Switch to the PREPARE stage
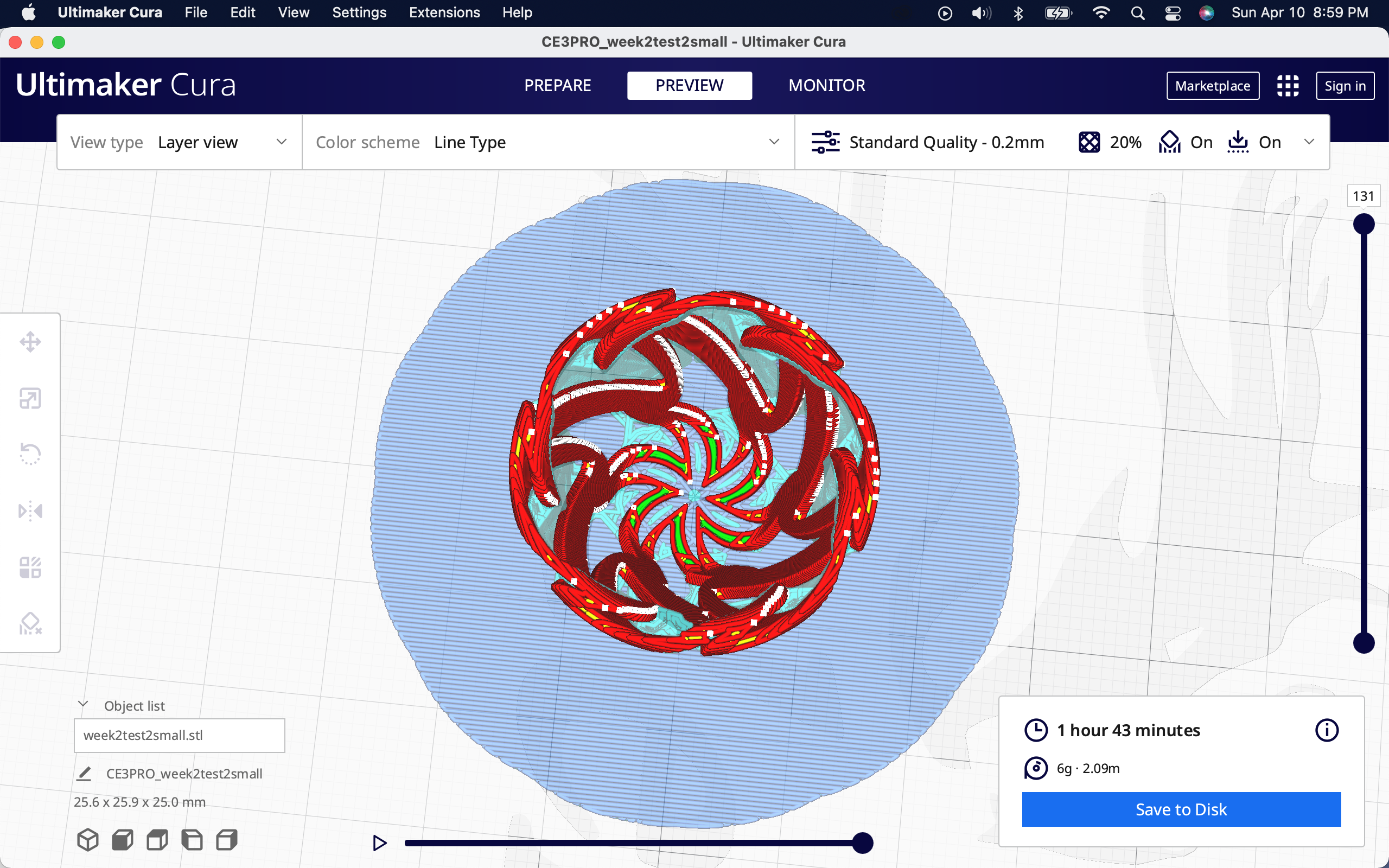The height and width of the screenshot is (868, 1389). point(557,86)
